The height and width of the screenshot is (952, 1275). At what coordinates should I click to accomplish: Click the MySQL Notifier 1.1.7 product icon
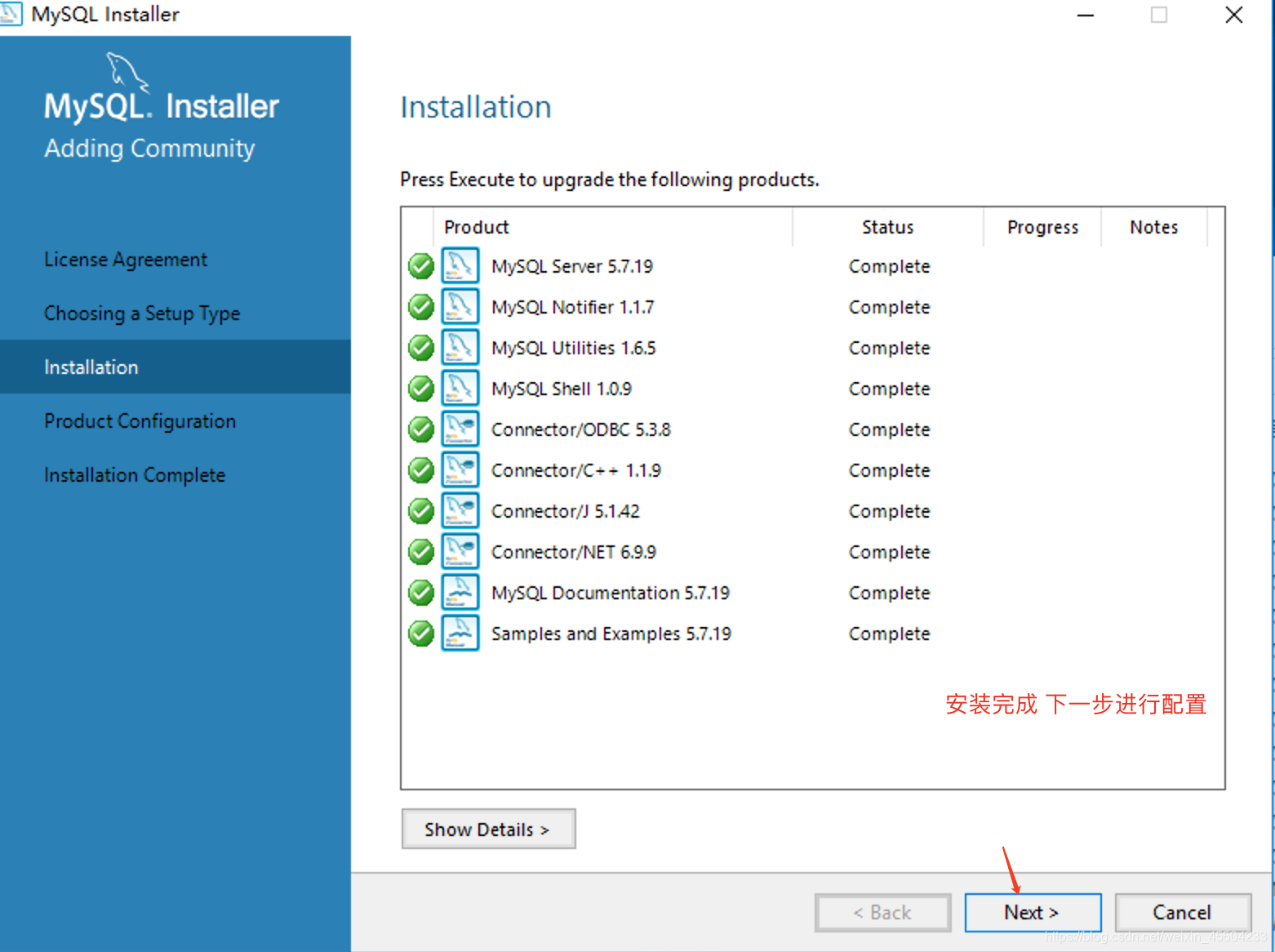click(x=460, y=306)
